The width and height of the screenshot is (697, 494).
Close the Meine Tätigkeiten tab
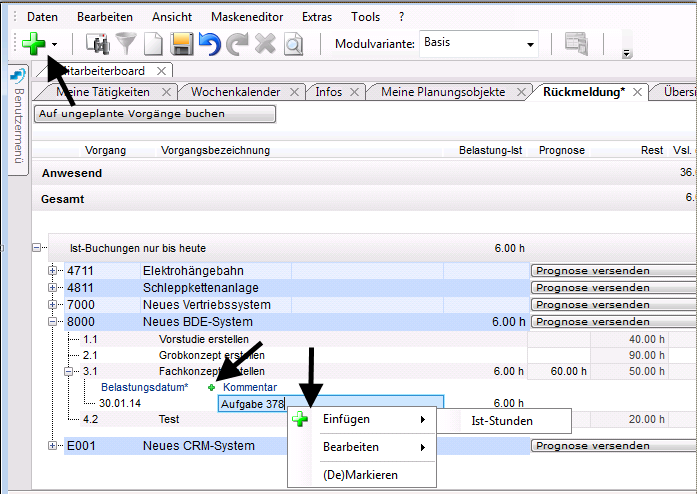(166, 92)
